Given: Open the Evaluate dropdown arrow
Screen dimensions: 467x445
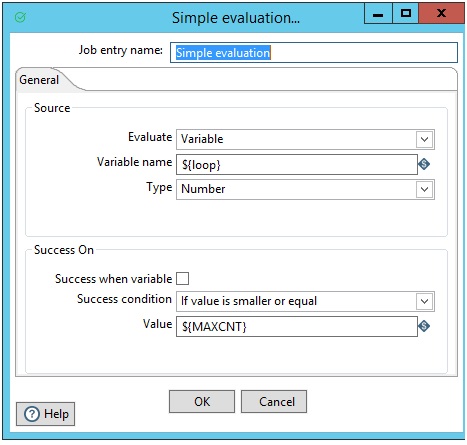Looking at the screenshot, I should 424,139.
